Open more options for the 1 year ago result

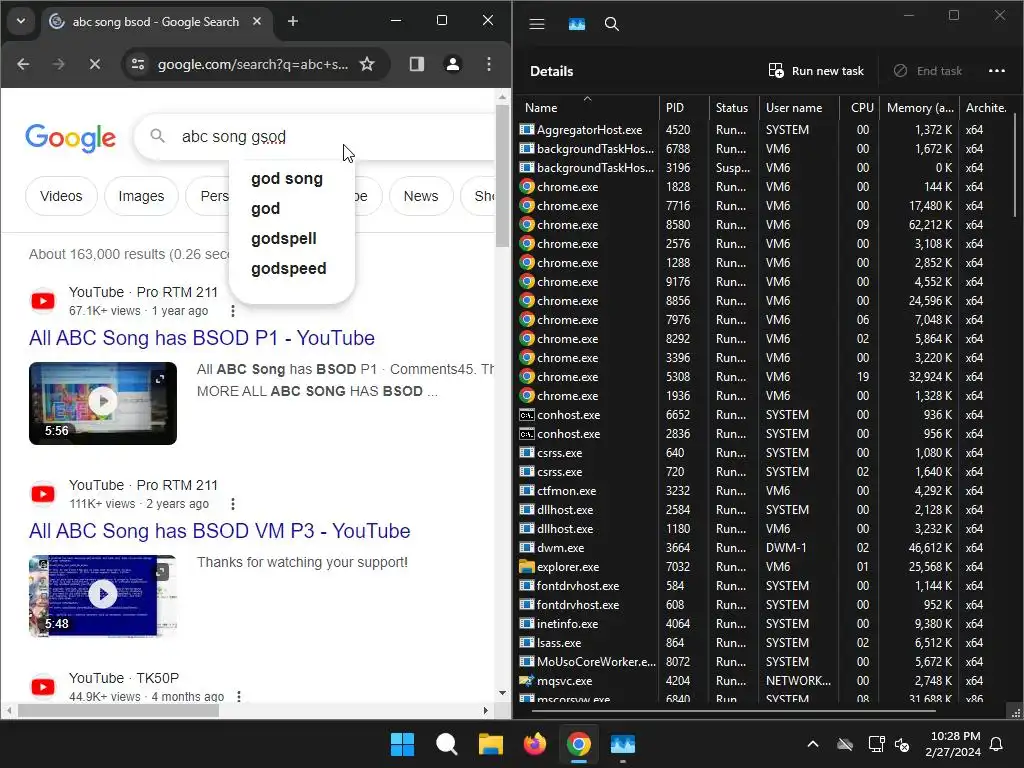[x=232, y=311]
